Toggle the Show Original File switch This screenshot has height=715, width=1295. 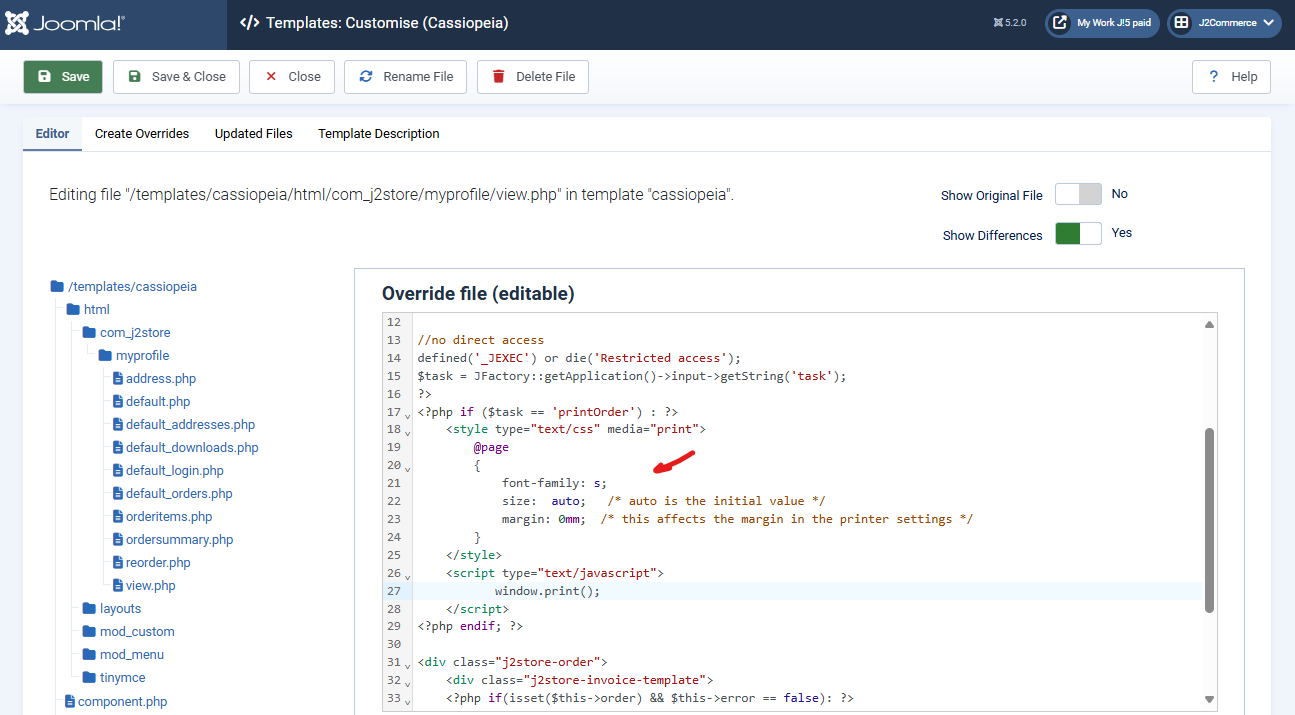coord(1078,194)
